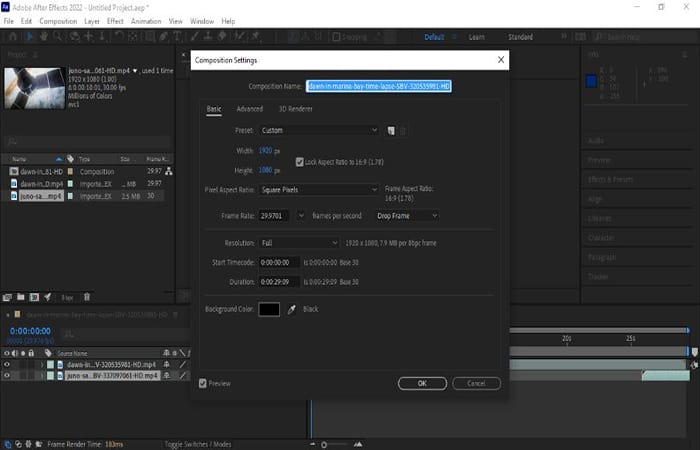Open the Composition menu
Viewport: 700px width, 450px height.
(x=58, y=21)
